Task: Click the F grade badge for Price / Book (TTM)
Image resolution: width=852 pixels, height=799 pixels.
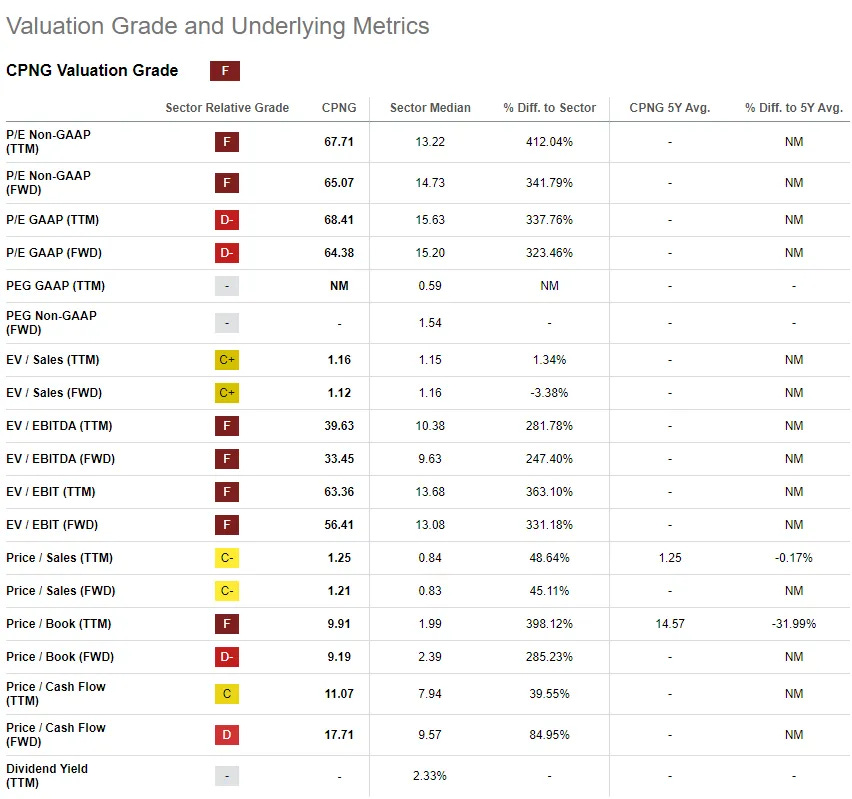Action: tap(227, 624)
